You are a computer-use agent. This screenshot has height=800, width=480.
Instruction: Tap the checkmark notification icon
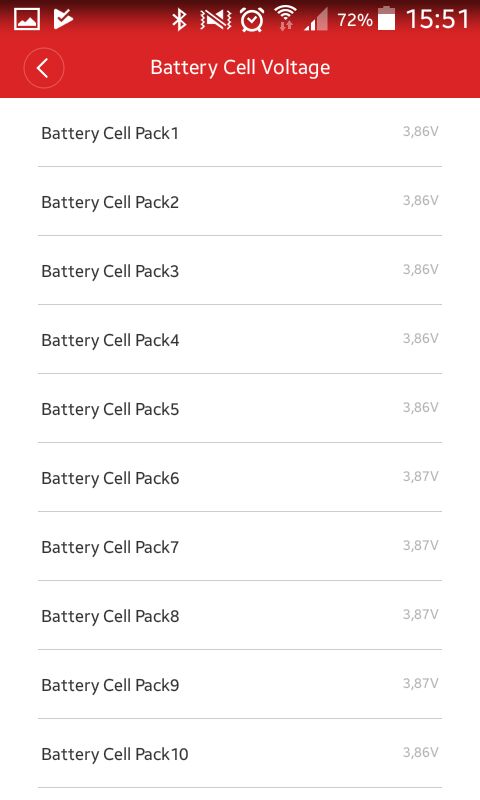click(x=63, y=19)
